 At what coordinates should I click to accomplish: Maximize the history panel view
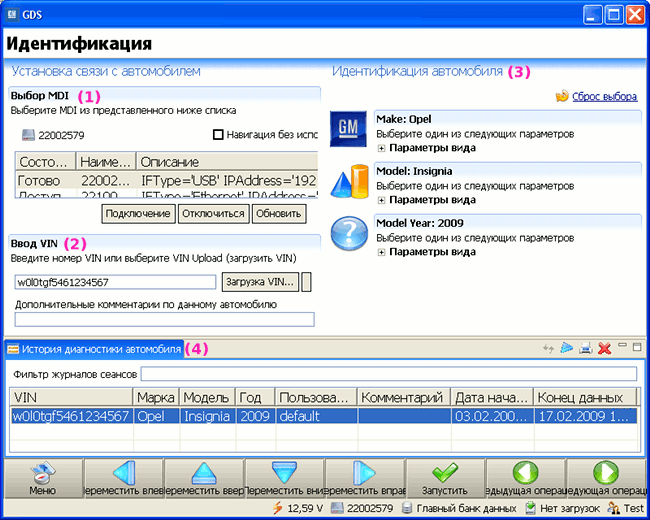click(x=637, y=346)
